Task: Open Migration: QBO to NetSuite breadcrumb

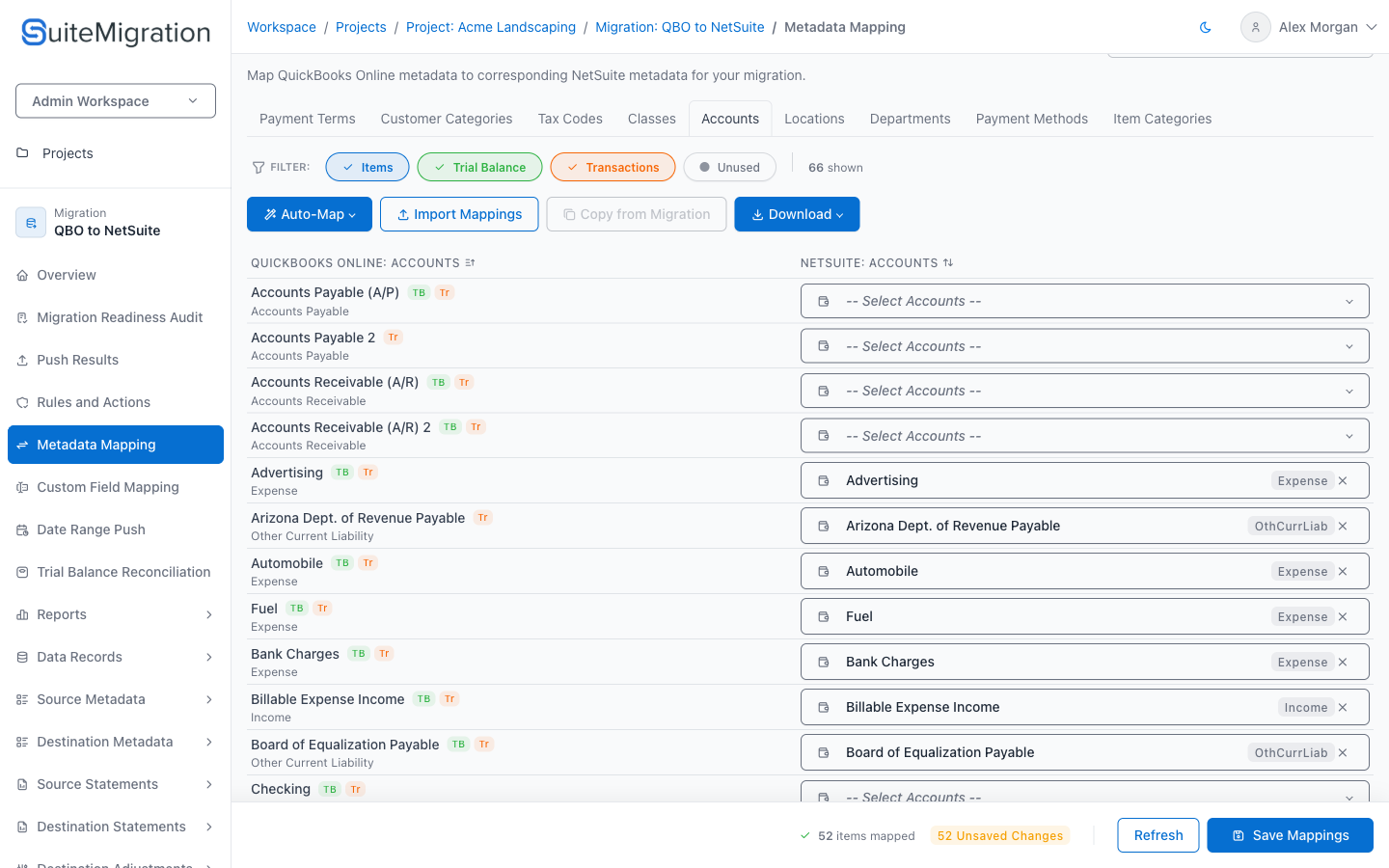Action: (x=680, y=27)
